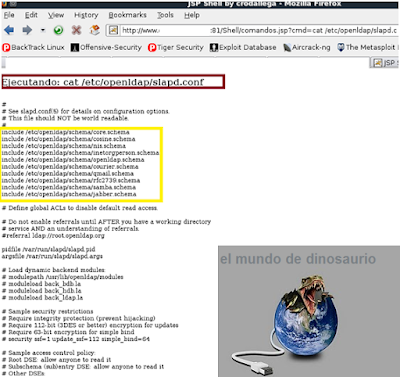Screen dimensions: 400x377
Task: Select the JSP tab
Action: point(384,62)
